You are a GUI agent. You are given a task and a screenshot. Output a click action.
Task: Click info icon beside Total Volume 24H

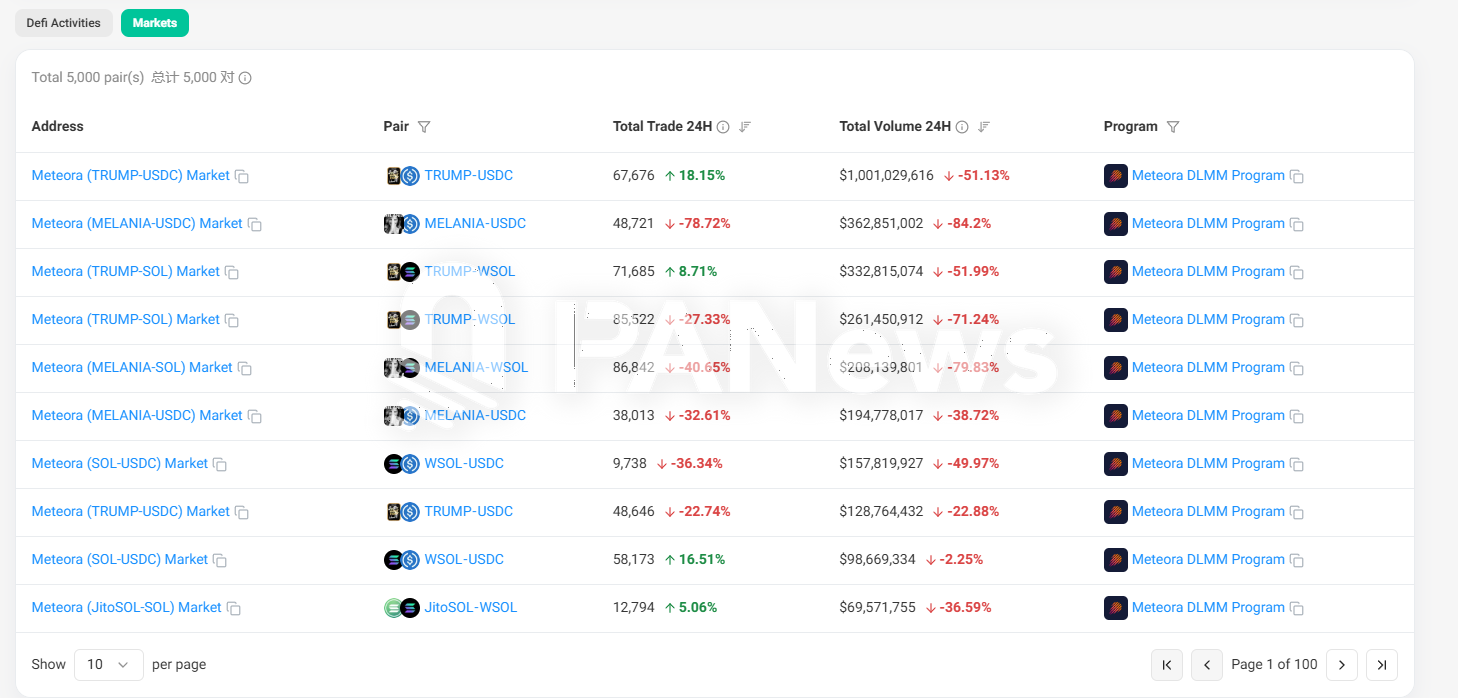tap(962, 127)
